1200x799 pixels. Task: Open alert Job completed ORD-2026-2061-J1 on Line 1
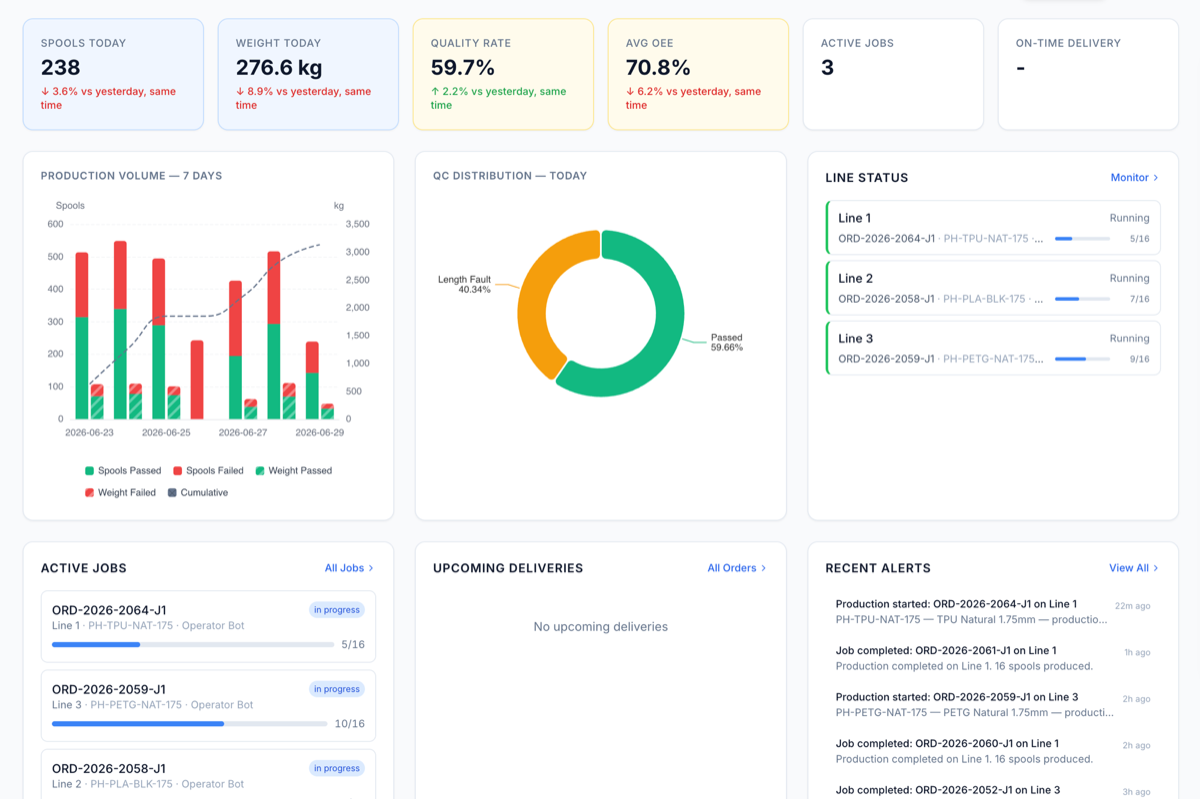click(x=993, y=658)
